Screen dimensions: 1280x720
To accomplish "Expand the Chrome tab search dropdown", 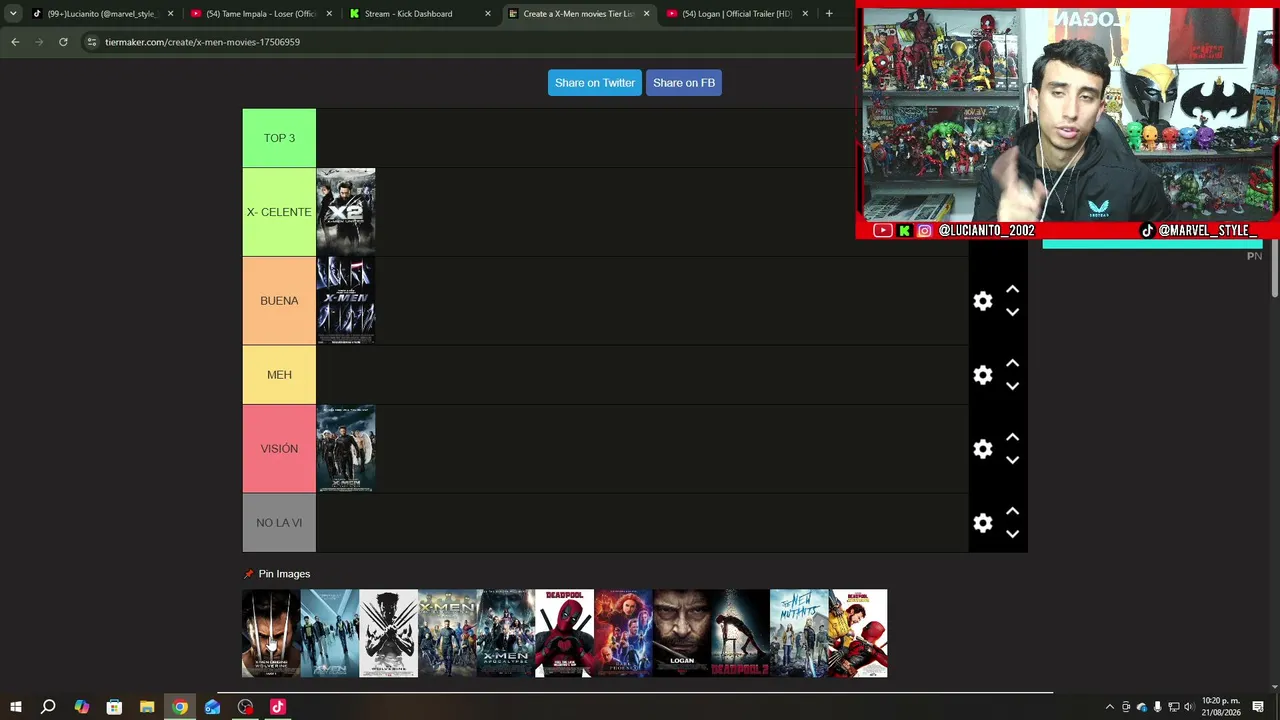I will pos(13,14).
